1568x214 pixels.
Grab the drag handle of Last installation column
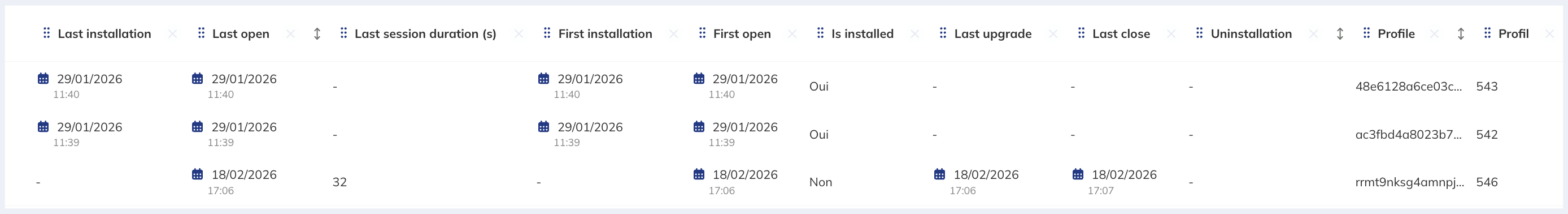pyautogui.click(x=46, y=33)
